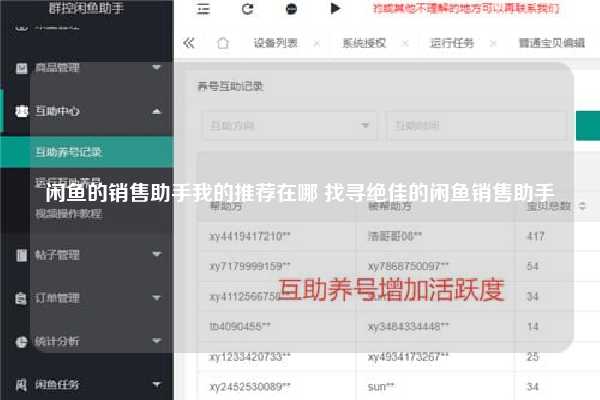This screenshot has width=600, height=400.
Task: Open the 帖子管理 sidebar label
Action: tap(57, 255)
